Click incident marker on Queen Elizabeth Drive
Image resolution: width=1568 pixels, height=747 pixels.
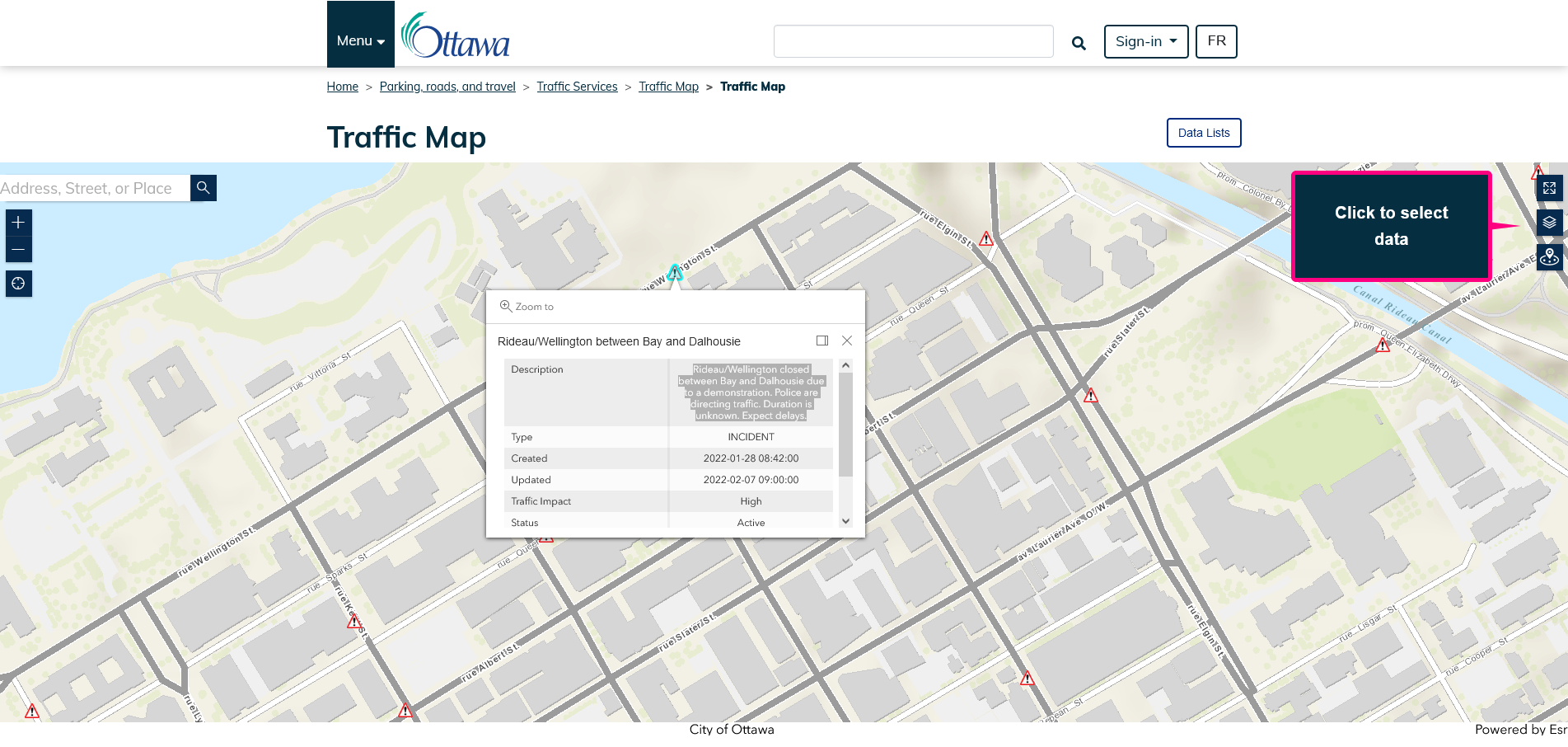click(x=1383, y=345)
